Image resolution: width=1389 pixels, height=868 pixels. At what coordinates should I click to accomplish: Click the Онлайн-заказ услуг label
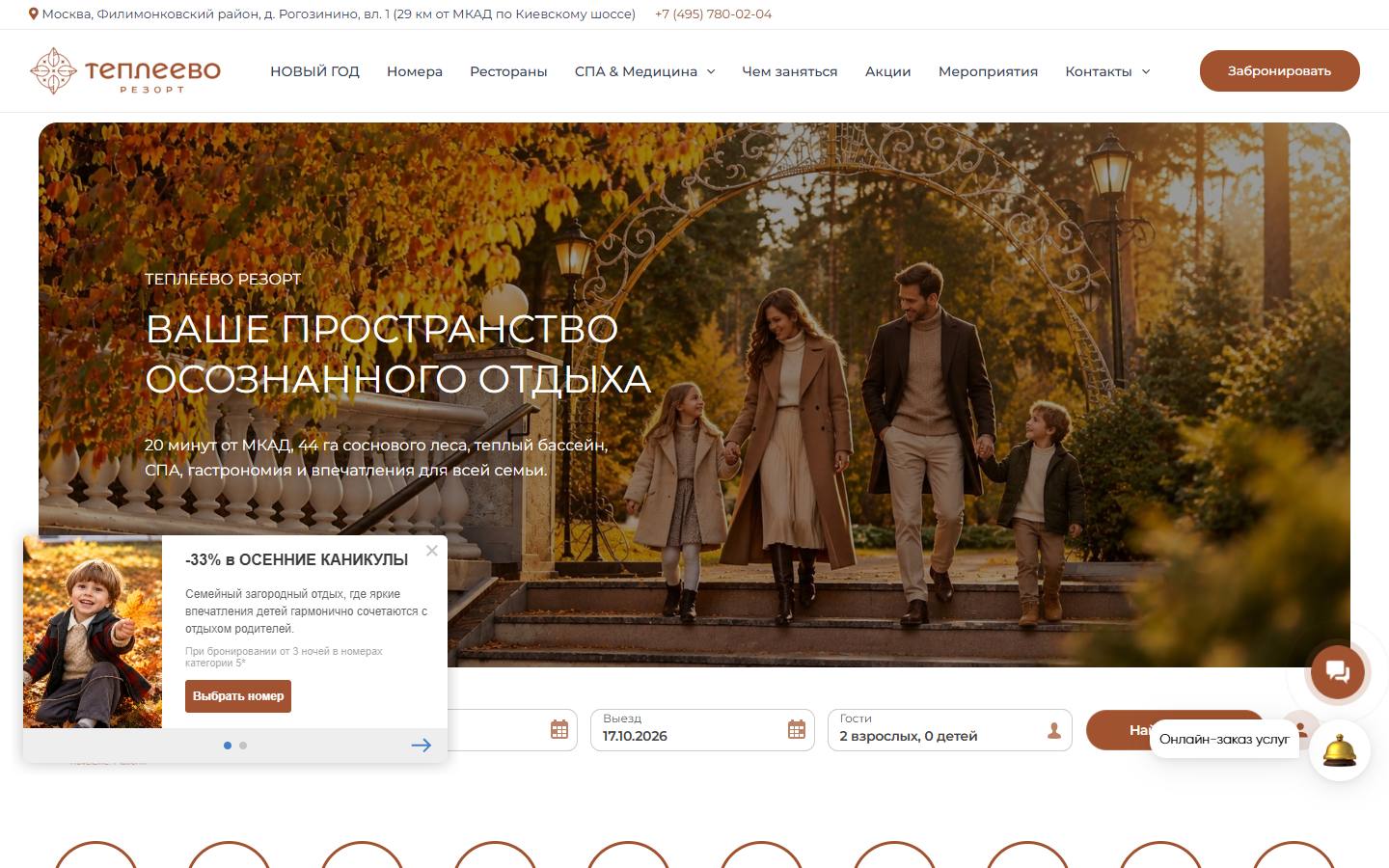click(x=1224, y=740)
